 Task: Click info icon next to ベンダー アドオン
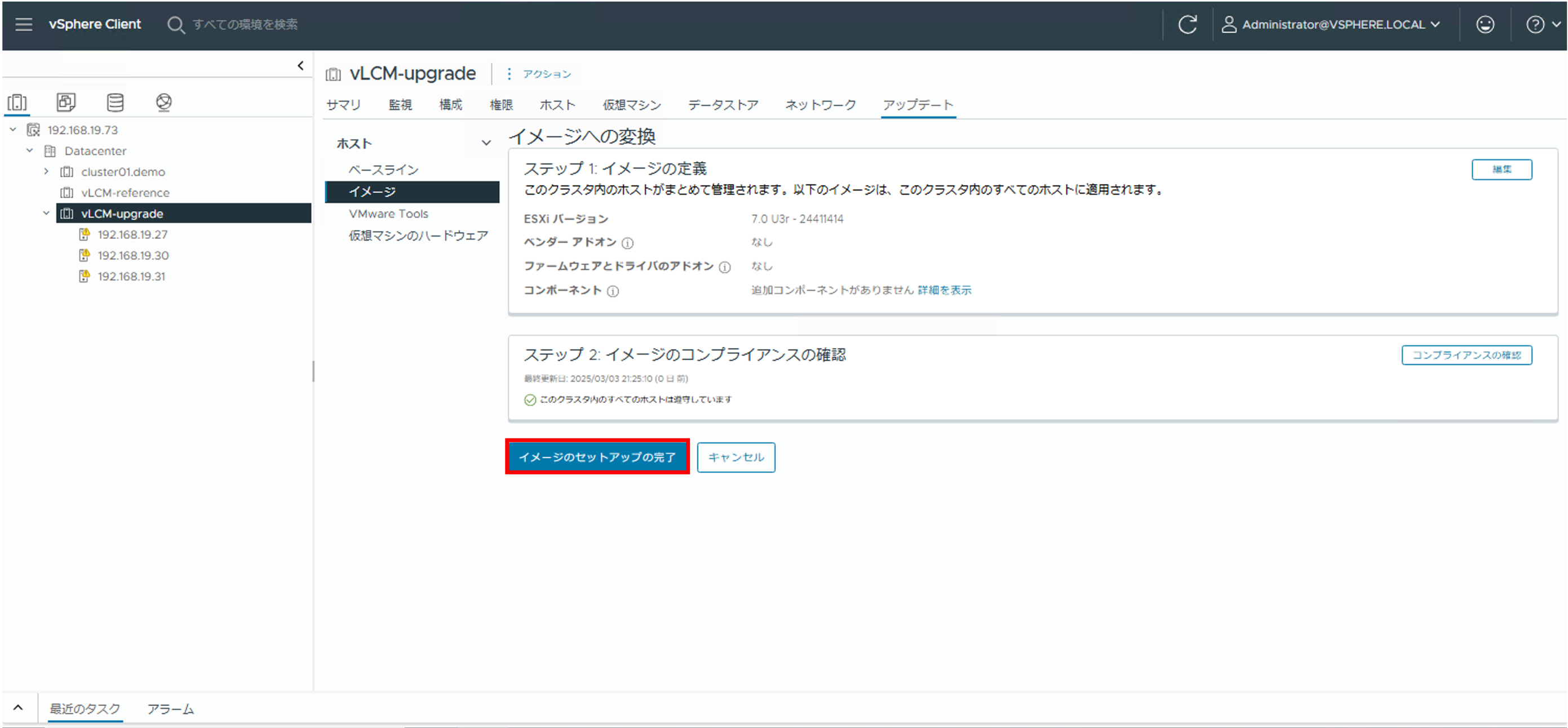[627, 243]
